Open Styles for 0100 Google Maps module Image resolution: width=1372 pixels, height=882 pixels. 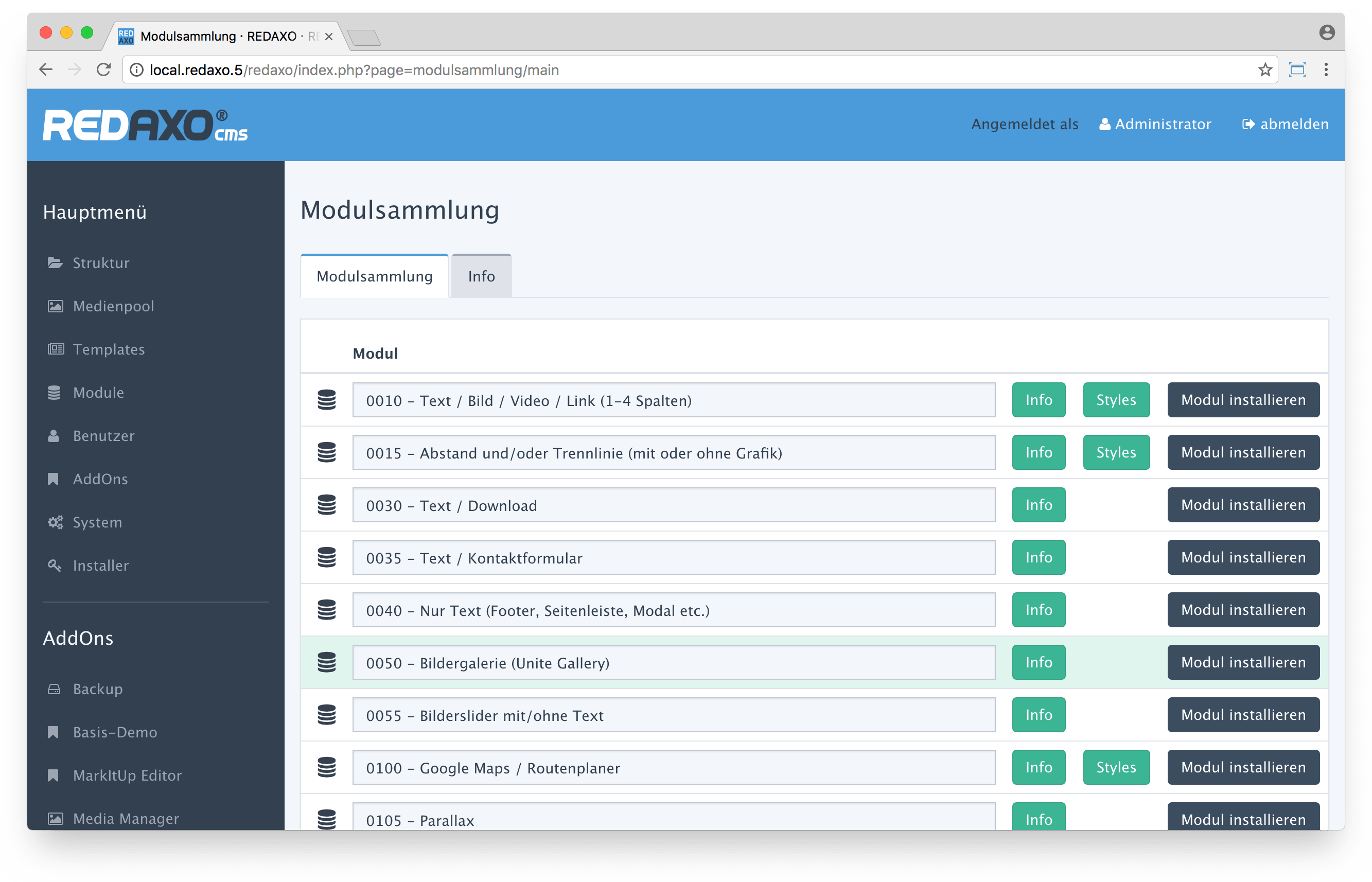(x=1116, y=767)
